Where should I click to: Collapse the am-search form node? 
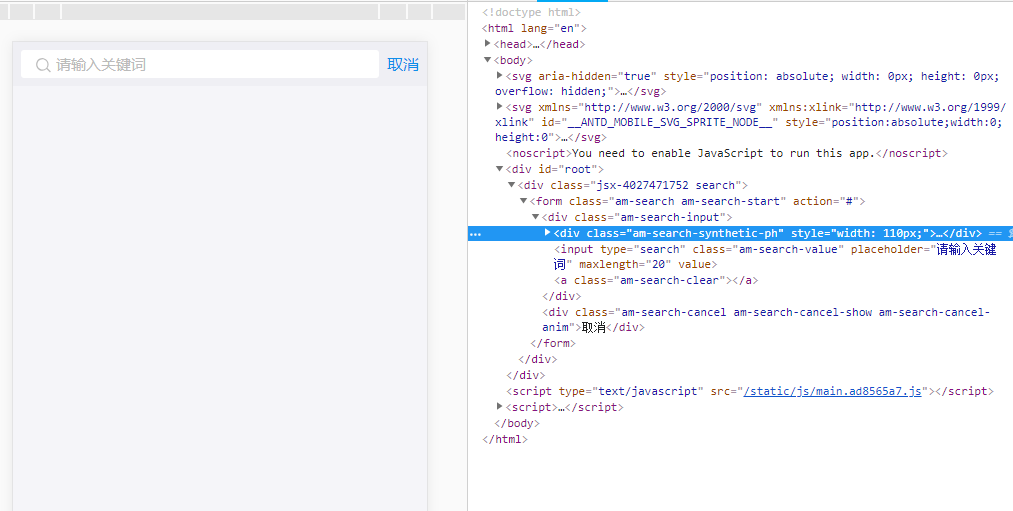523,201
